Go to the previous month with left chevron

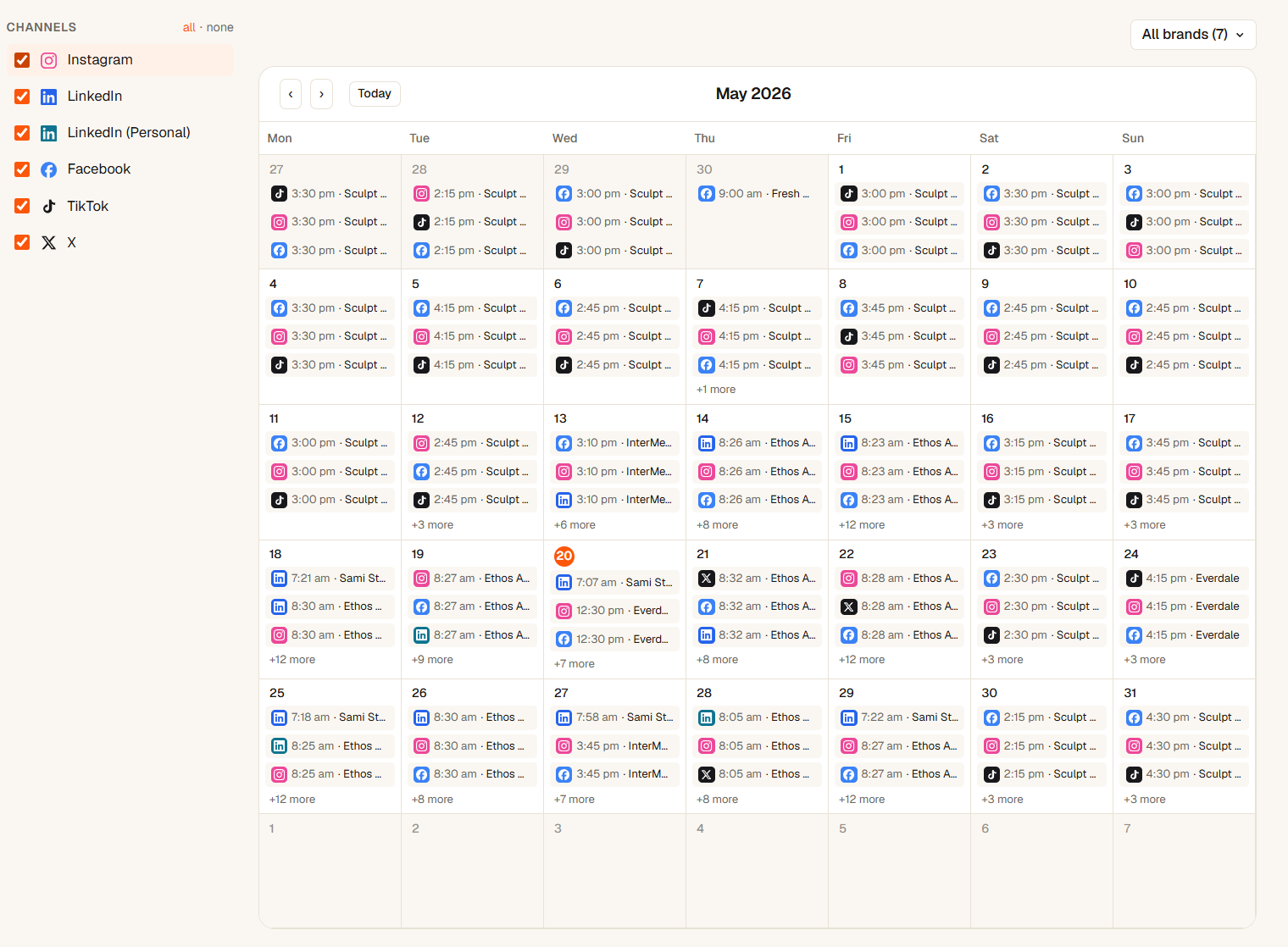point(291,94)
